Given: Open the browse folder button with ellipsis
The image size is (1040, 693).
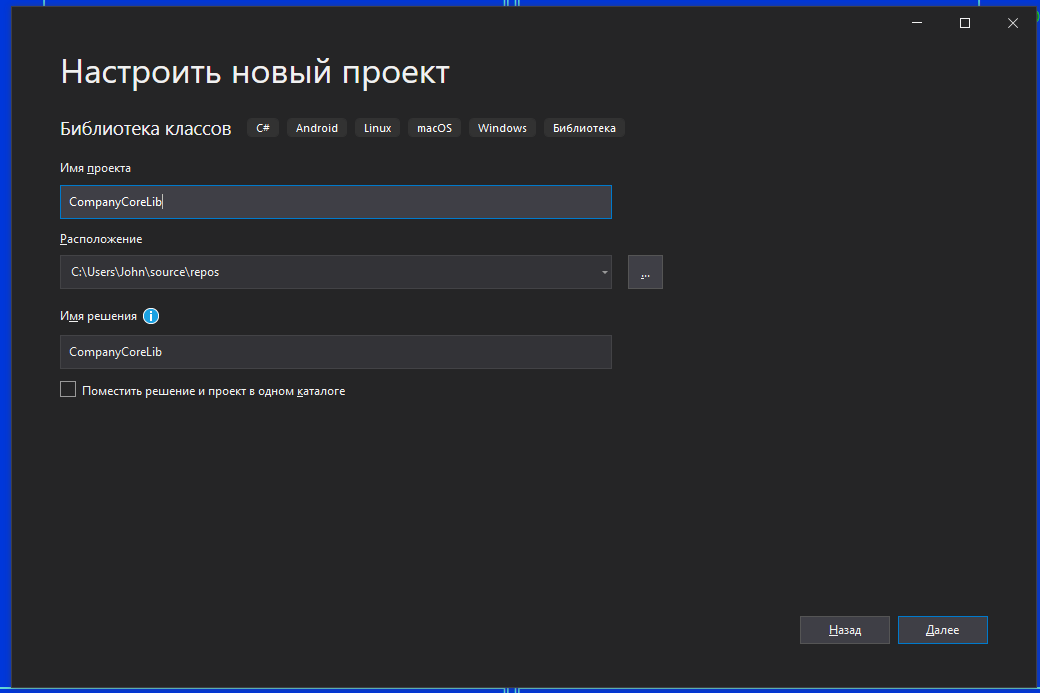Looking at the screenshot, I should pyautogui.click(x=645, y=272).
